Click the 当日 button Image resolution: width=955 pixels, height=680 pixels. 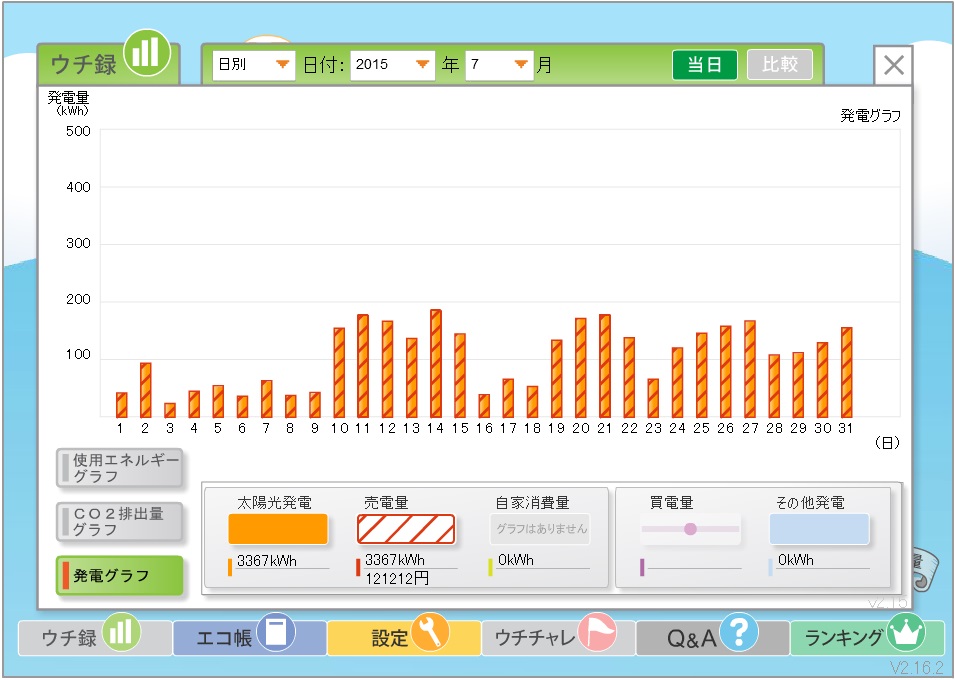tap(705, 65)
